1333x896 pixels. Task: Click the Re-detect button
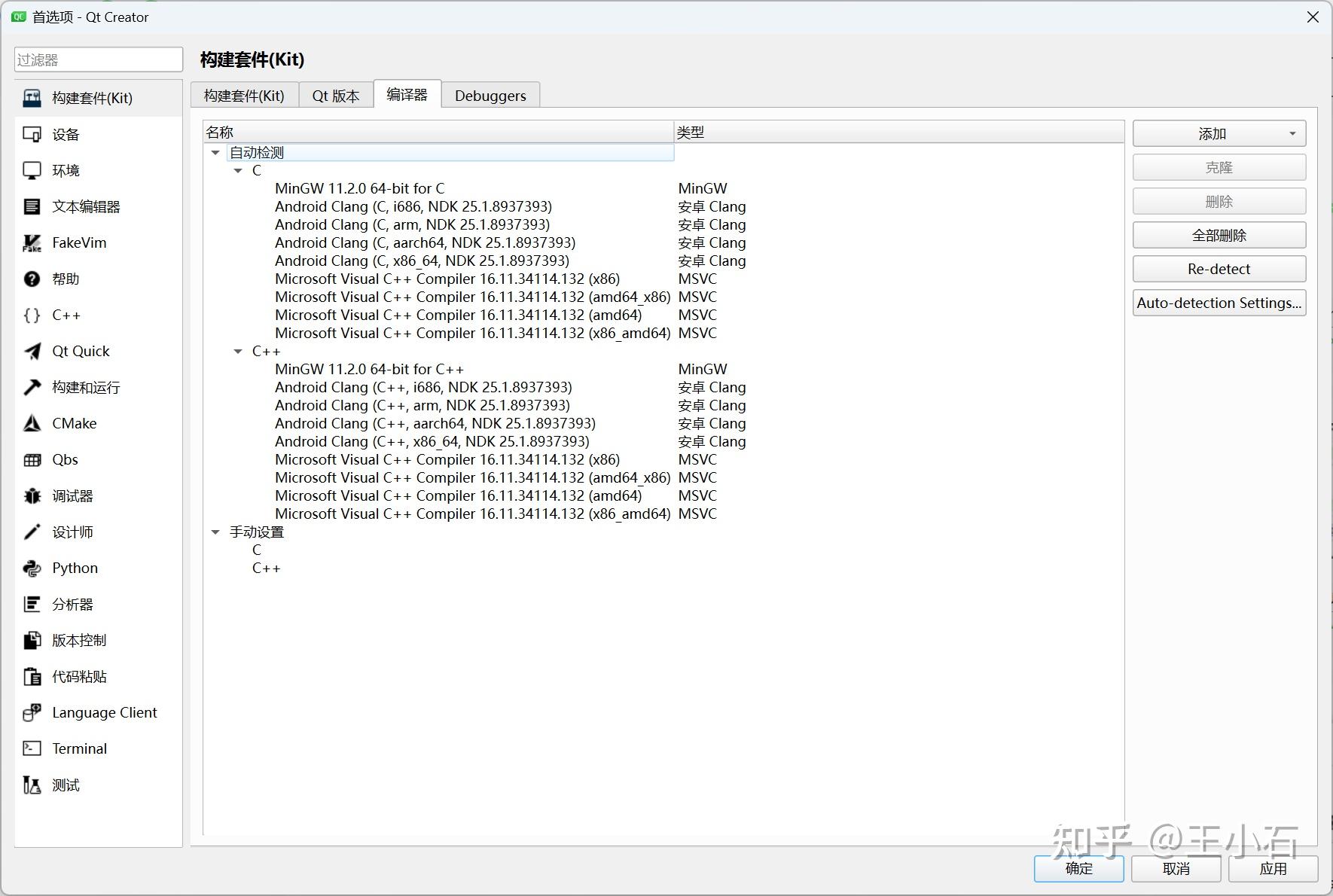coord(1219,269)
